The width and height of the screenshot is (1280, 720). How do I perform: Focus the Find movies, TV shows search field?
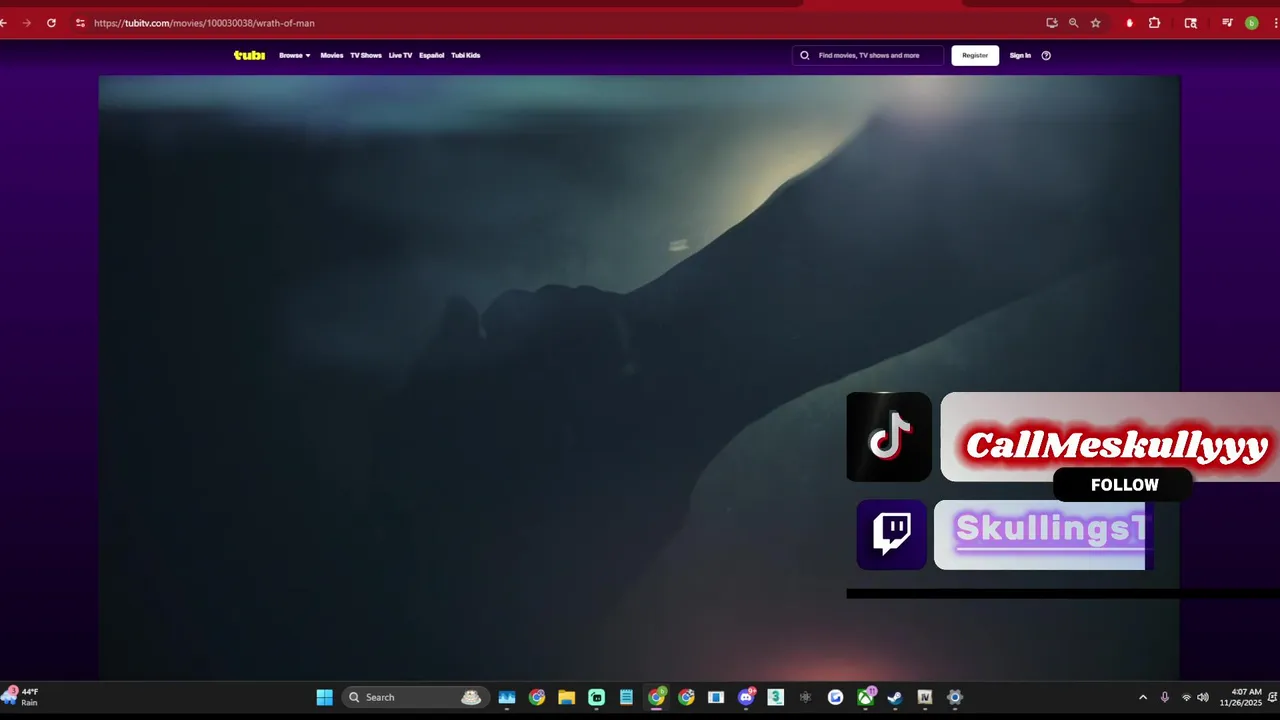868,55
